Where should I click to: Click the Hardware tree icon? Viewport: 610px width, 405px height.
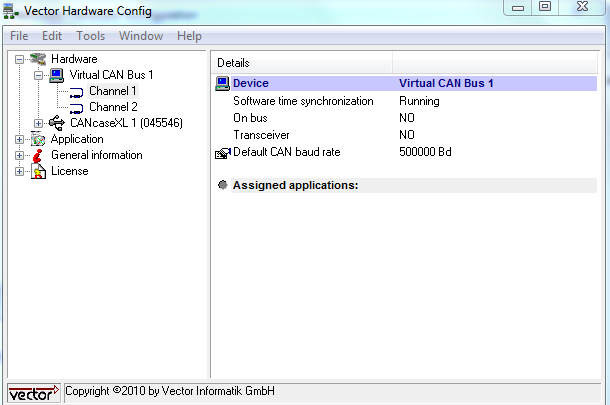pos(39,59)
